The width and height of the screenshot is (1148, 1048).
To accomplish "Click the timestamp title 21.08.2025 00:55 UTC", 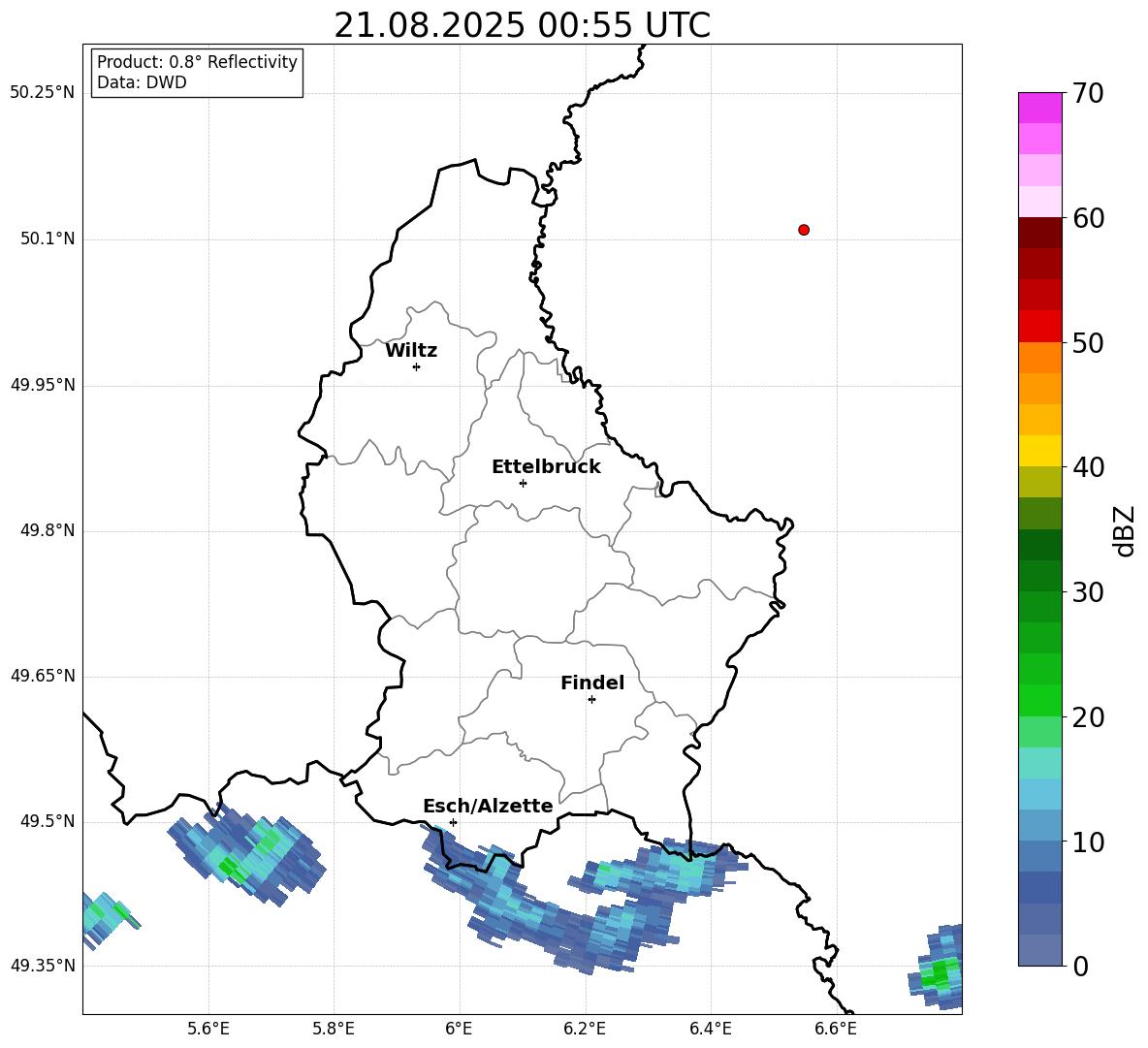I will point(522,25).
